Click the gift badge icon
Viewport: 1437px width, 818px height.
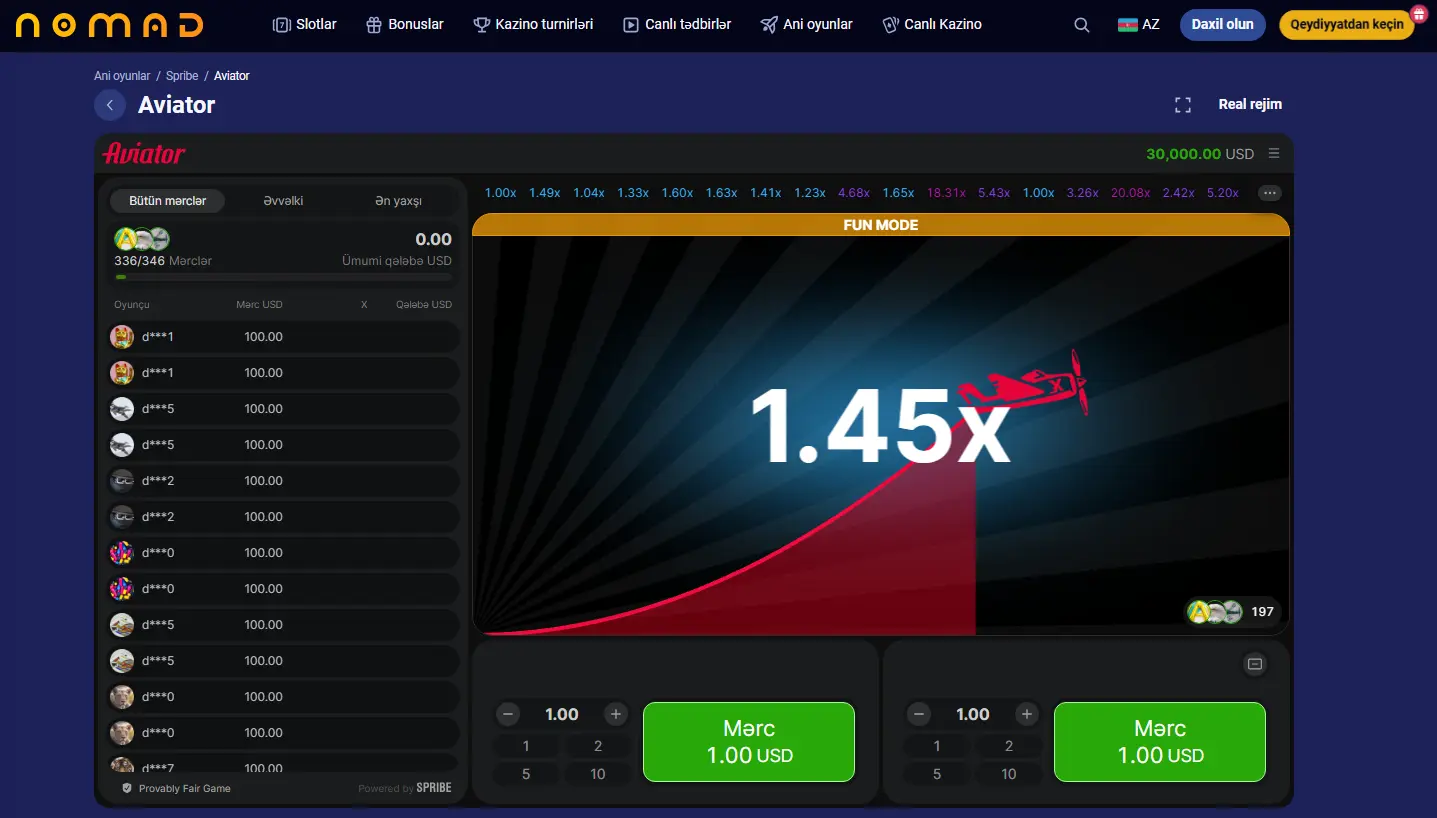click(1418, 14)
